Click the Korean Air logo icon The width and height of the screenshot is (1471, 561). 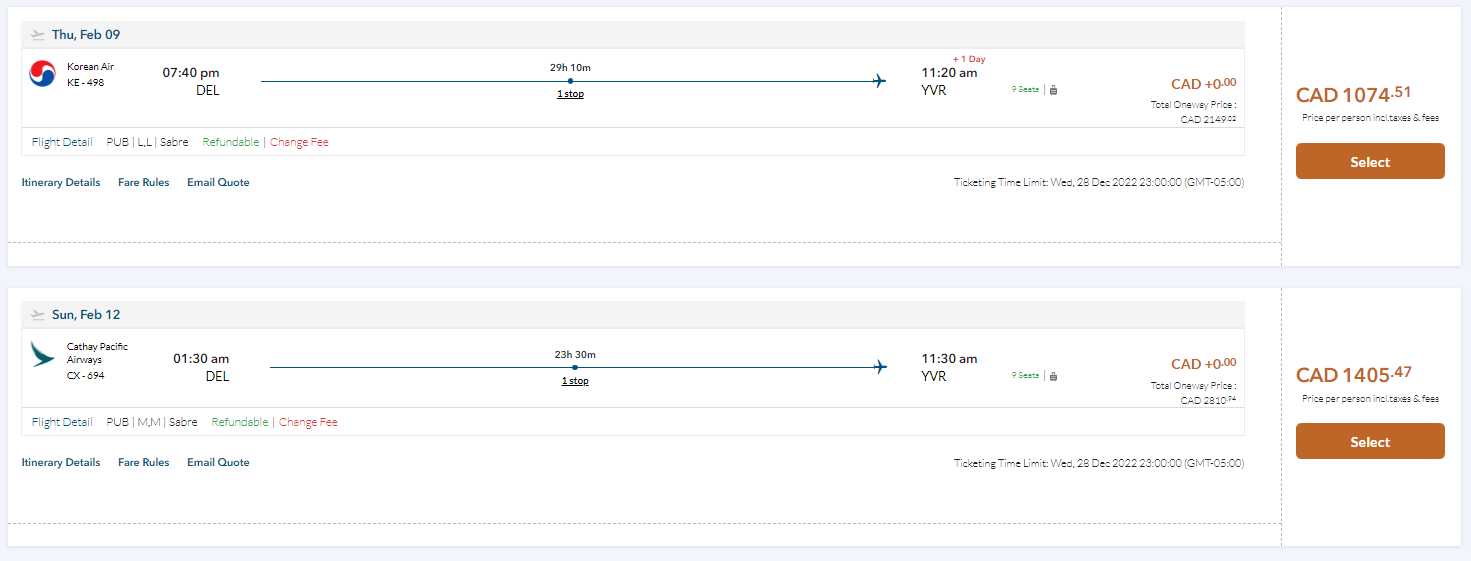(x=43, y=74)
